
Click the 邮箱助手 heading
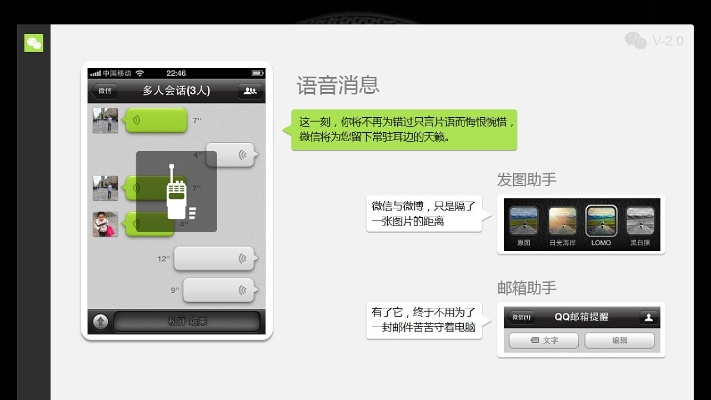[526, 288]
